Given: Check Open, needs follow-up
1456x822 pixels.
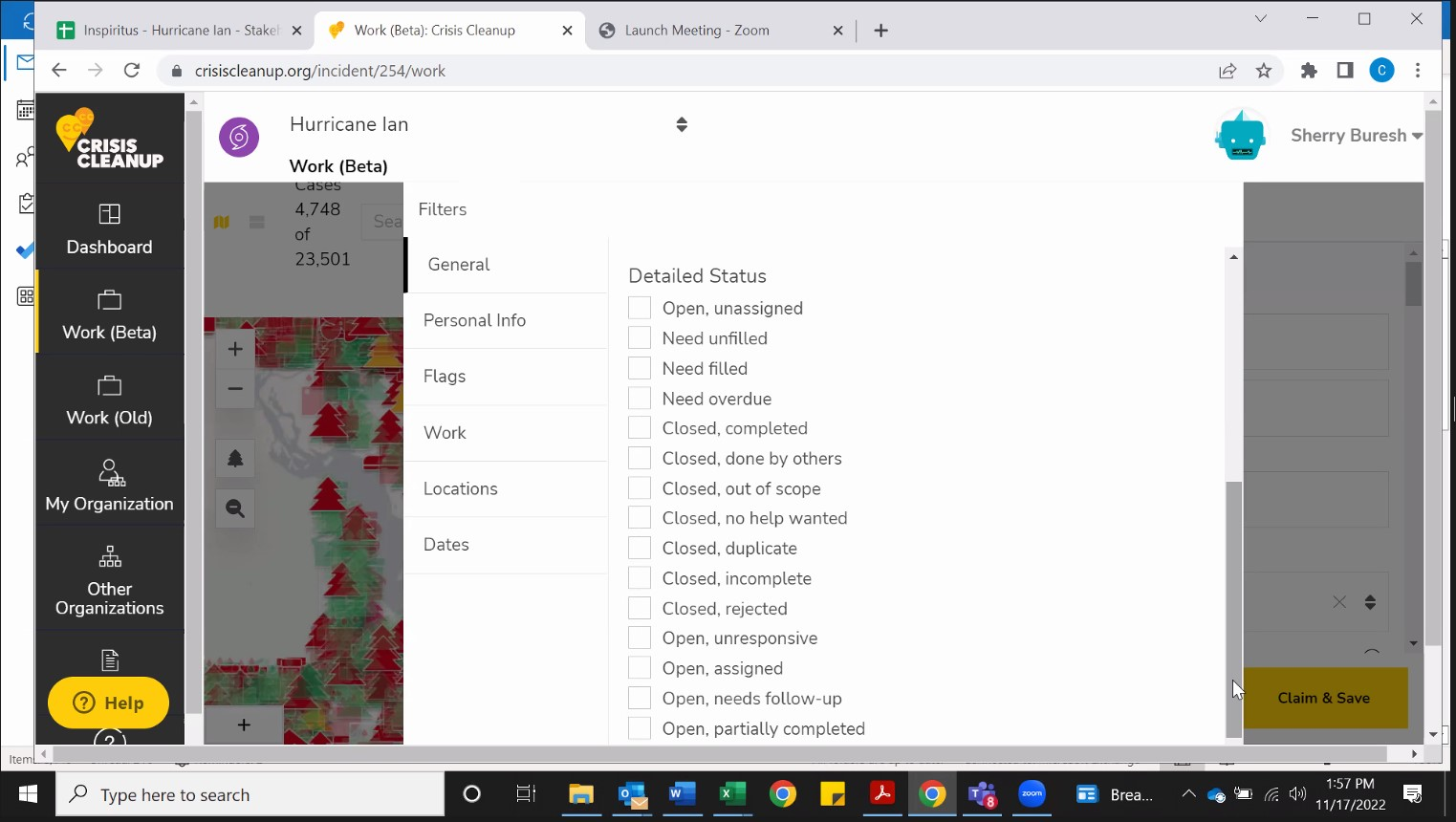Looking at the screenshot, I should pos(640,698).
